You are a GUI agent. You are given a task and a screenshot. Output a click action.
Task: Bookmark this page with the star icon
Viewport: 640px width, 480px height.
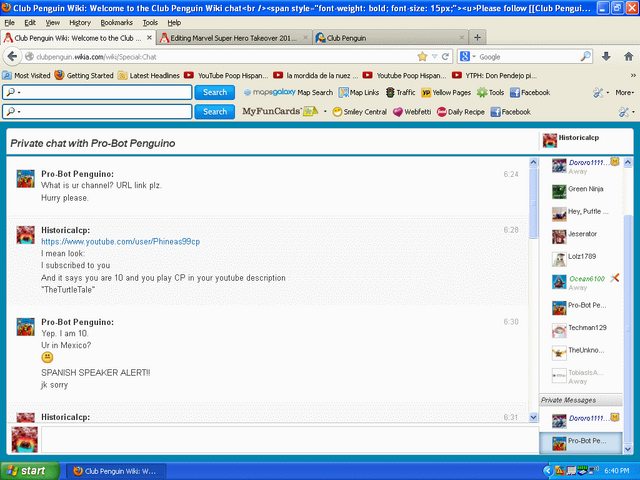(422, 56)
